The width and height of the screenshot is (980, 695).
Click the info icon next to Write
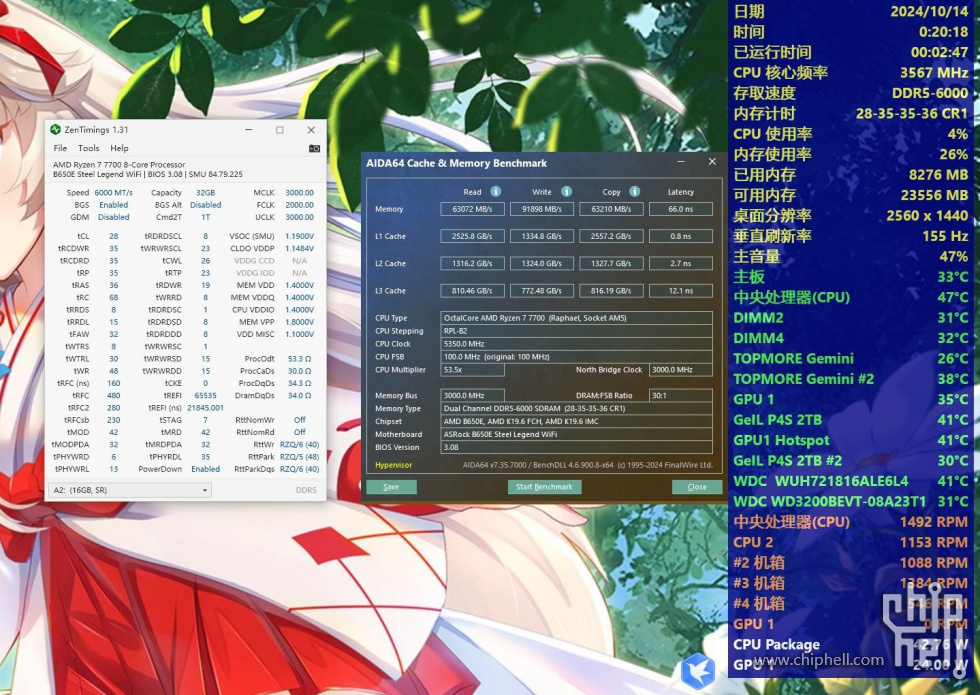[566, 191]
